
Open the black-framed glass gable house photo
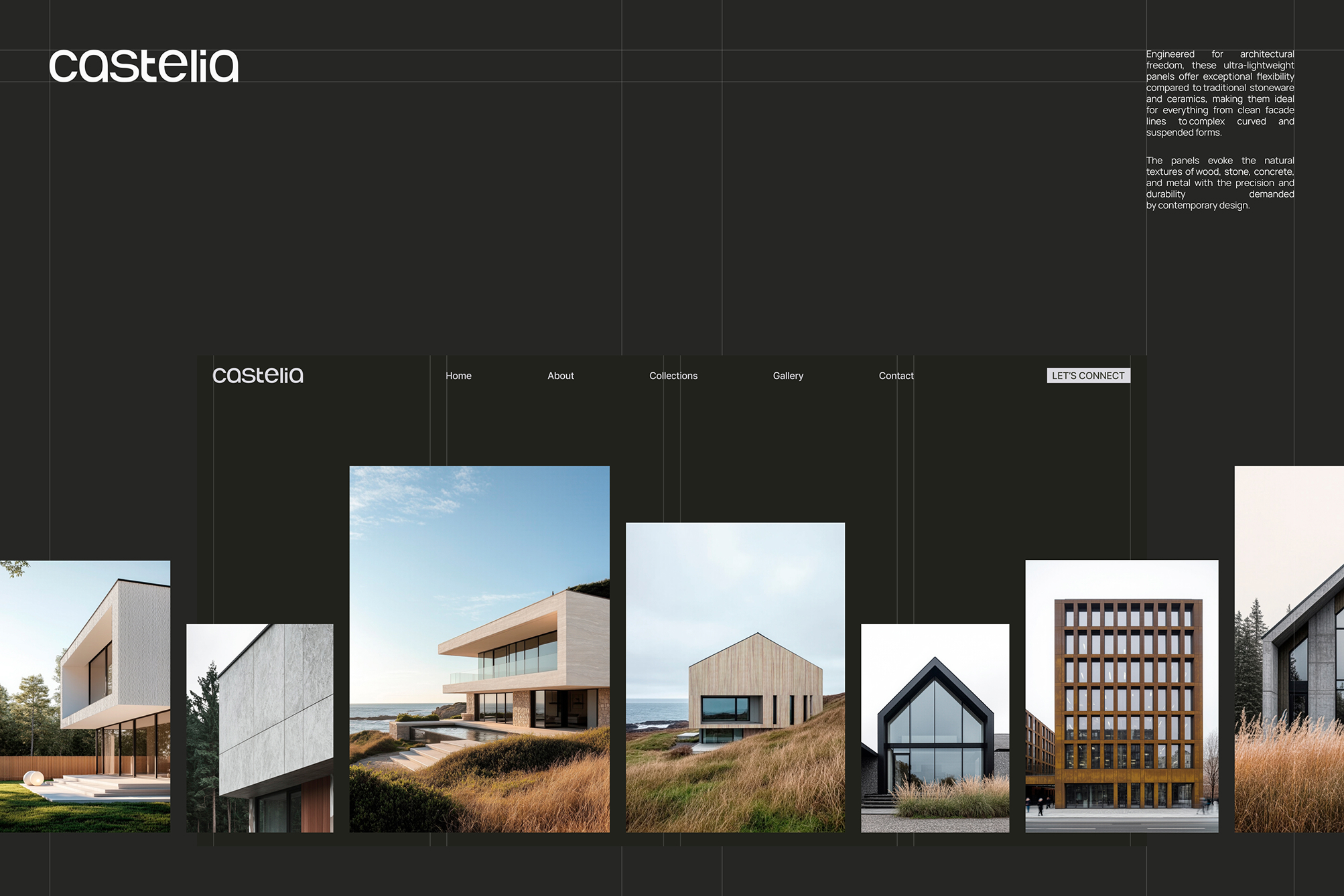(935, 728)
